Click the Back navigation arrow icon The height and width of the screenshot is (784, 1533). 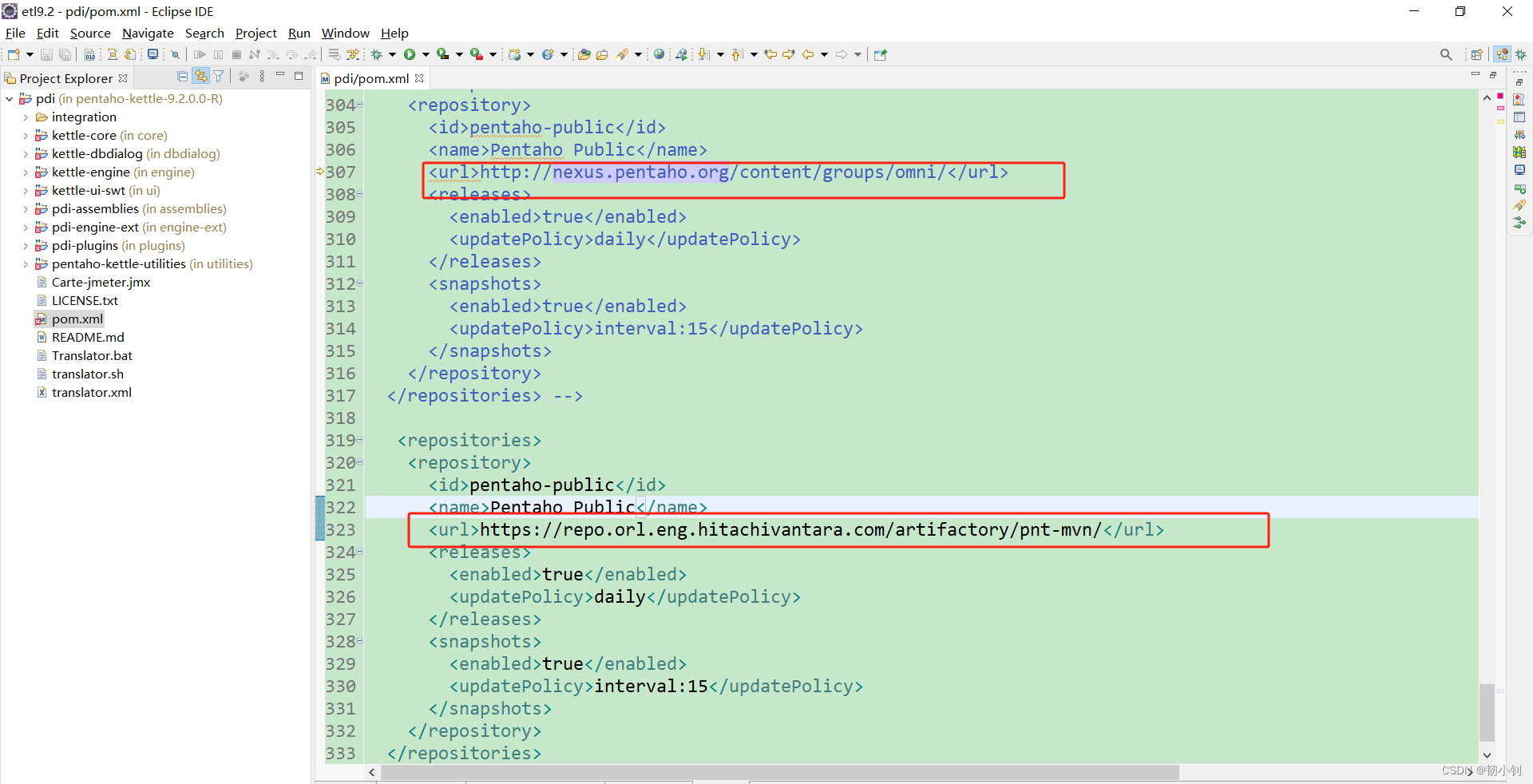(x=808, y=54)
